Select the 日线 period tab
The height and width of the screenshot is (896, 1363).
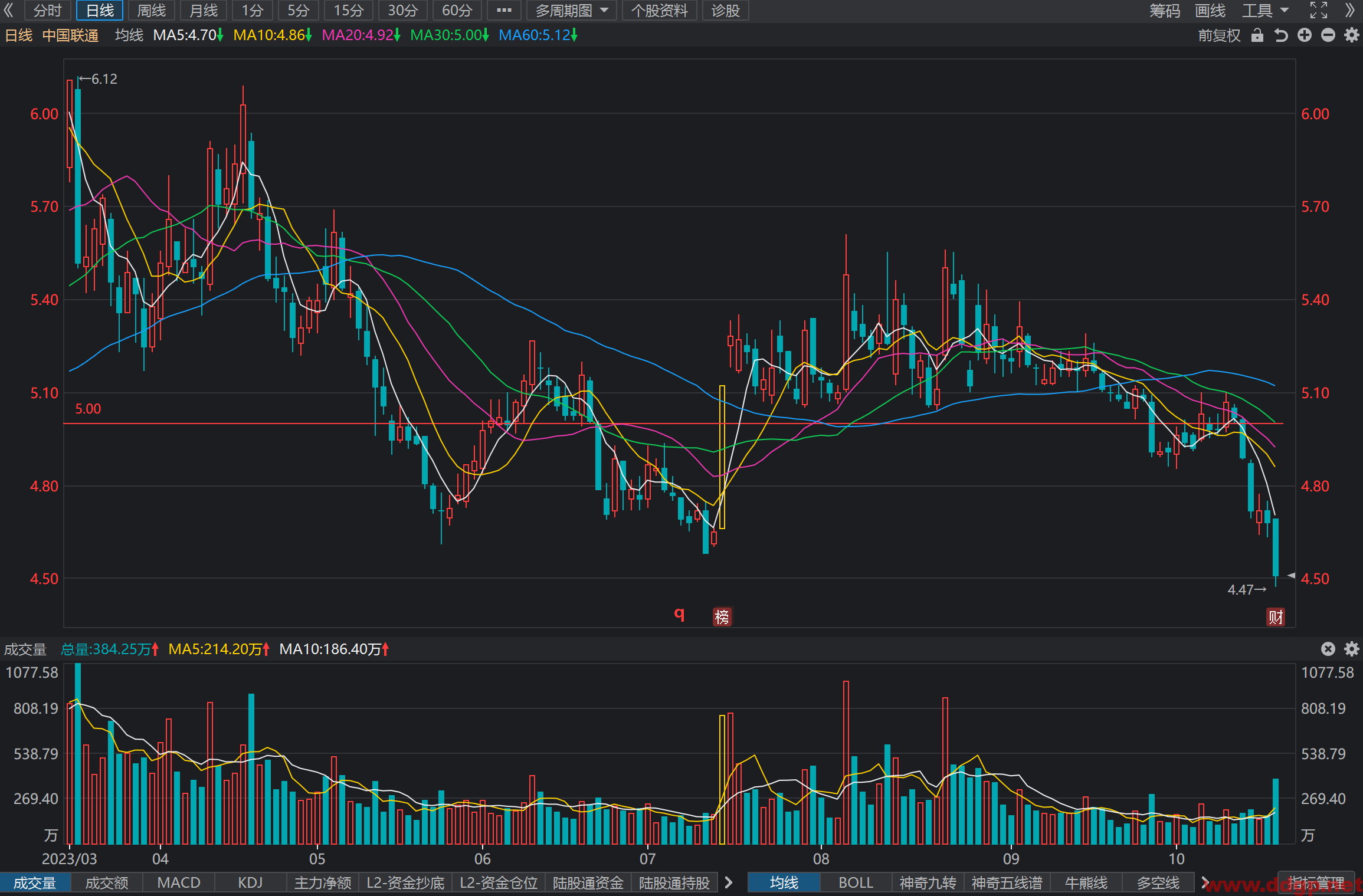click(100, 10)
